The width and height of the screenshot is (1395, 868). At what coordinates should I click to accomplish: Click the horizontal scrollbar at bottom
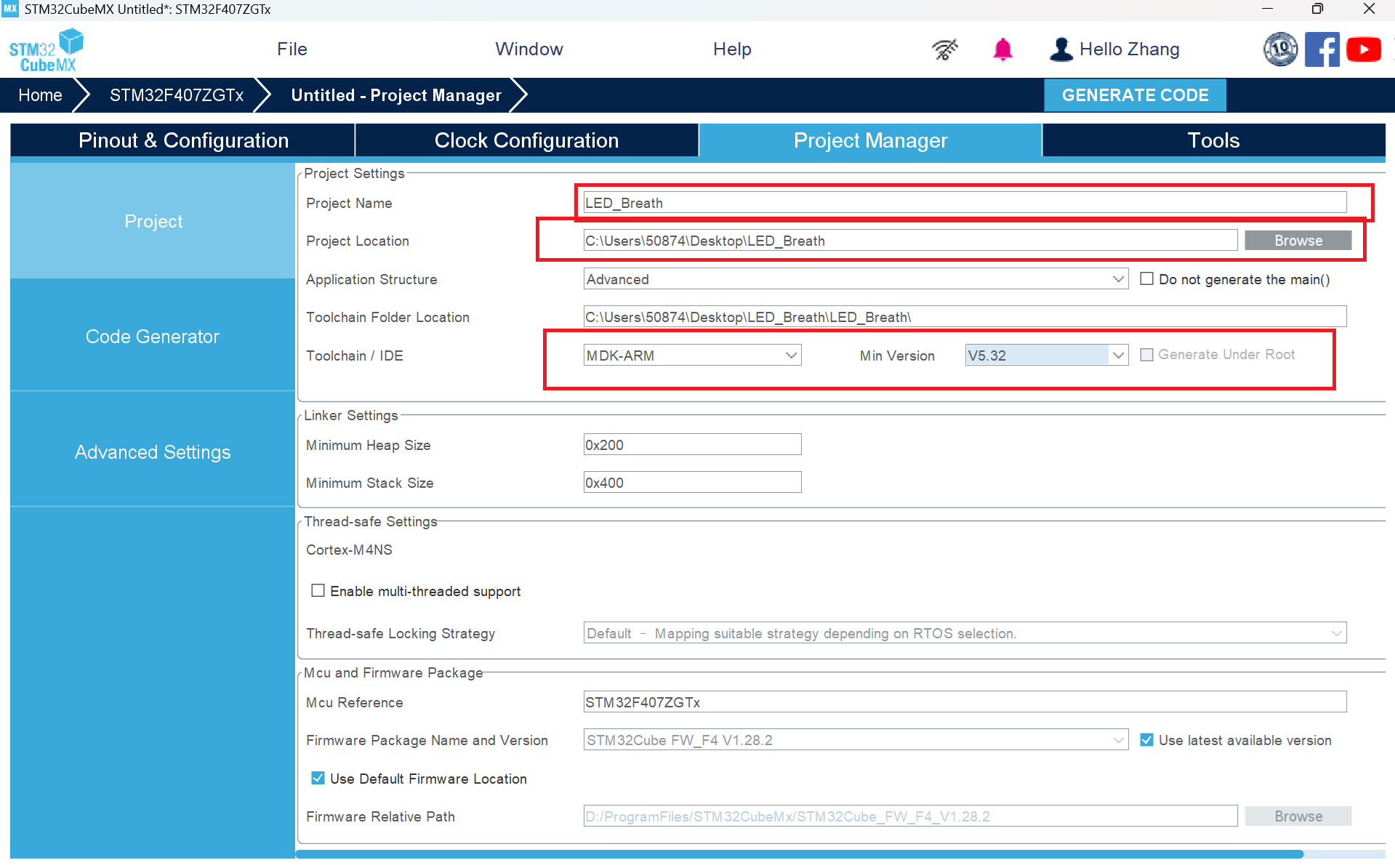click(799, 854)
